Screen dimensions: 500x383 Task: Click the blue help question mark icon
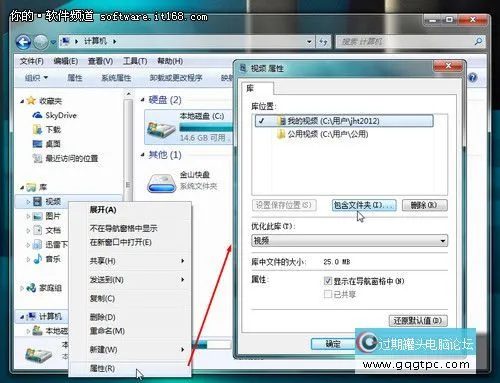click(x=472, y=77)
